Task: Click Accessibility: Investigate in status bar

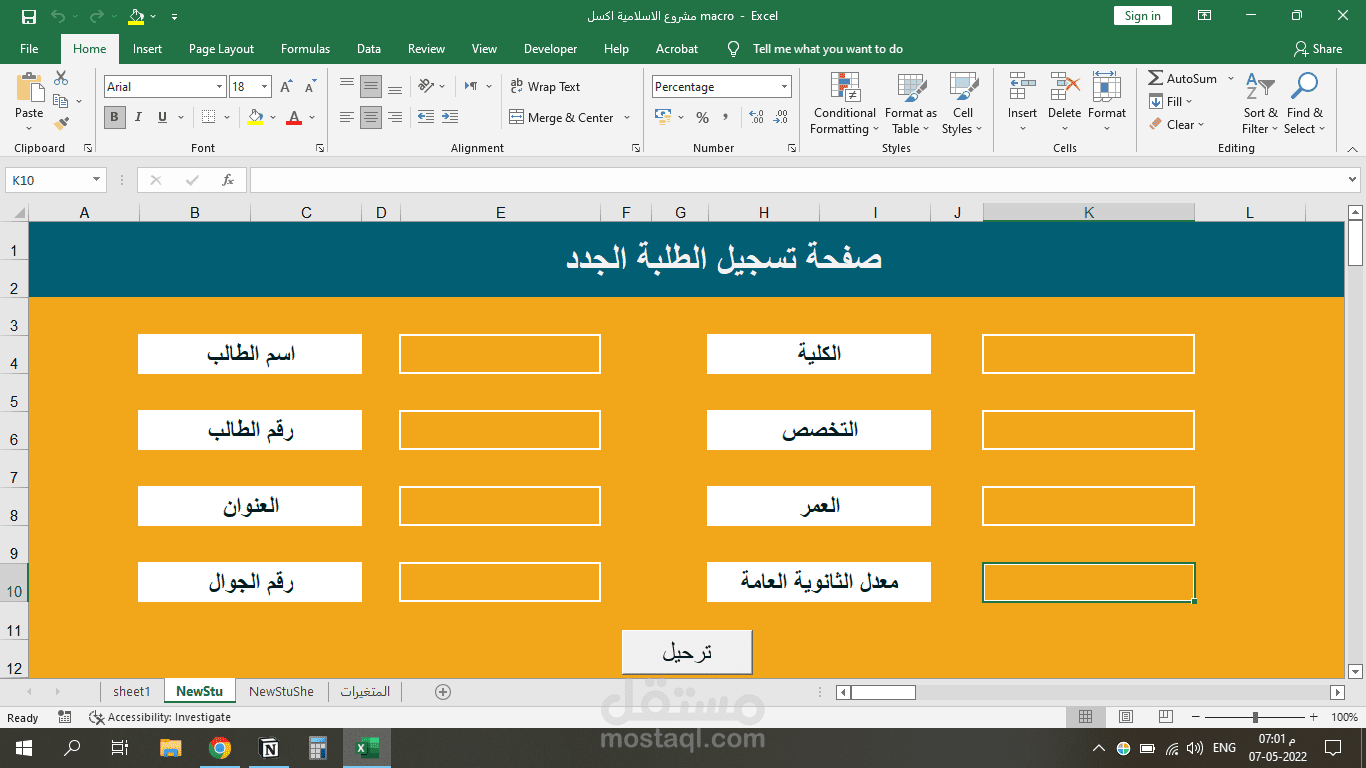Action: pos(160,717)
